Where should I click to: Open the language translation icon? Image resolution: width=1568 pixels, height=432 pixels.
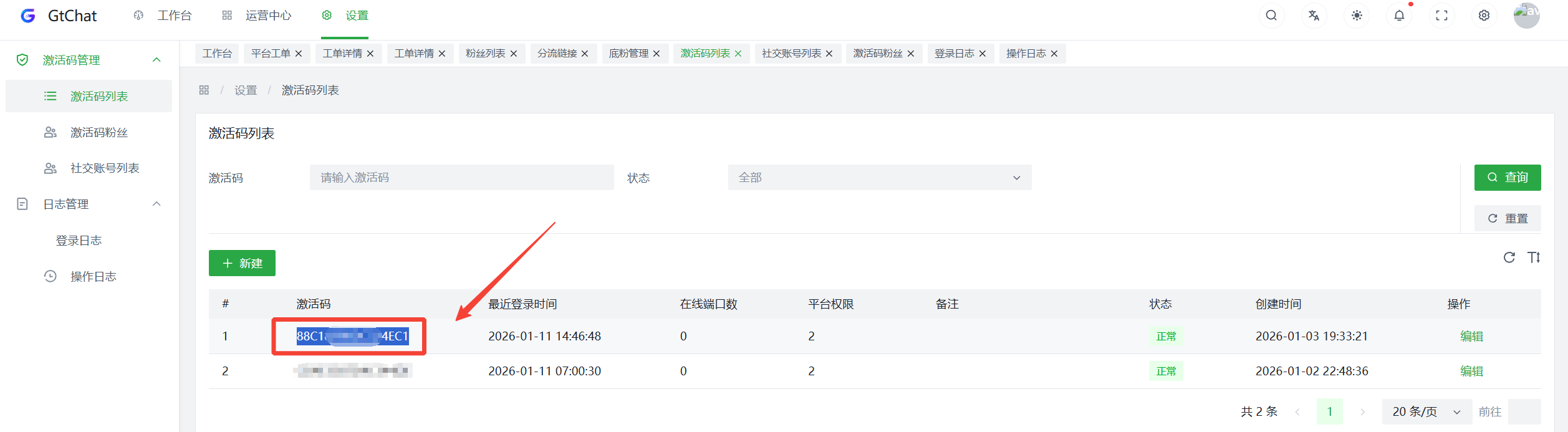(1314, 16)
